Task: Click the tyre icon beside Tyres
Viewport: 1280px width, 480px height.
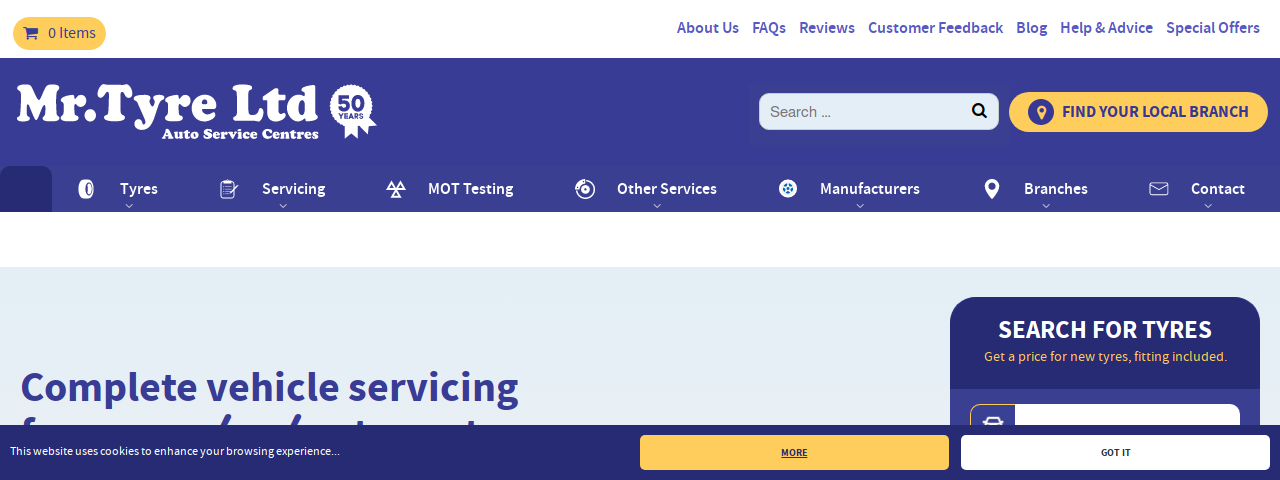Action: 86,189
